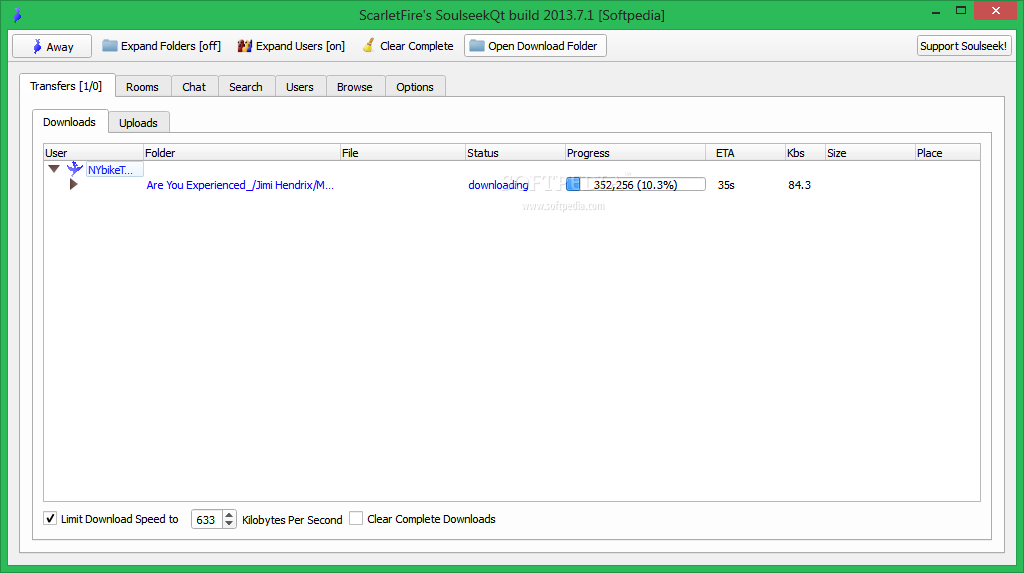Toggle Away status button
Image resolution: width=1024 pixels, height=573 pixels.
click(52, 46)
